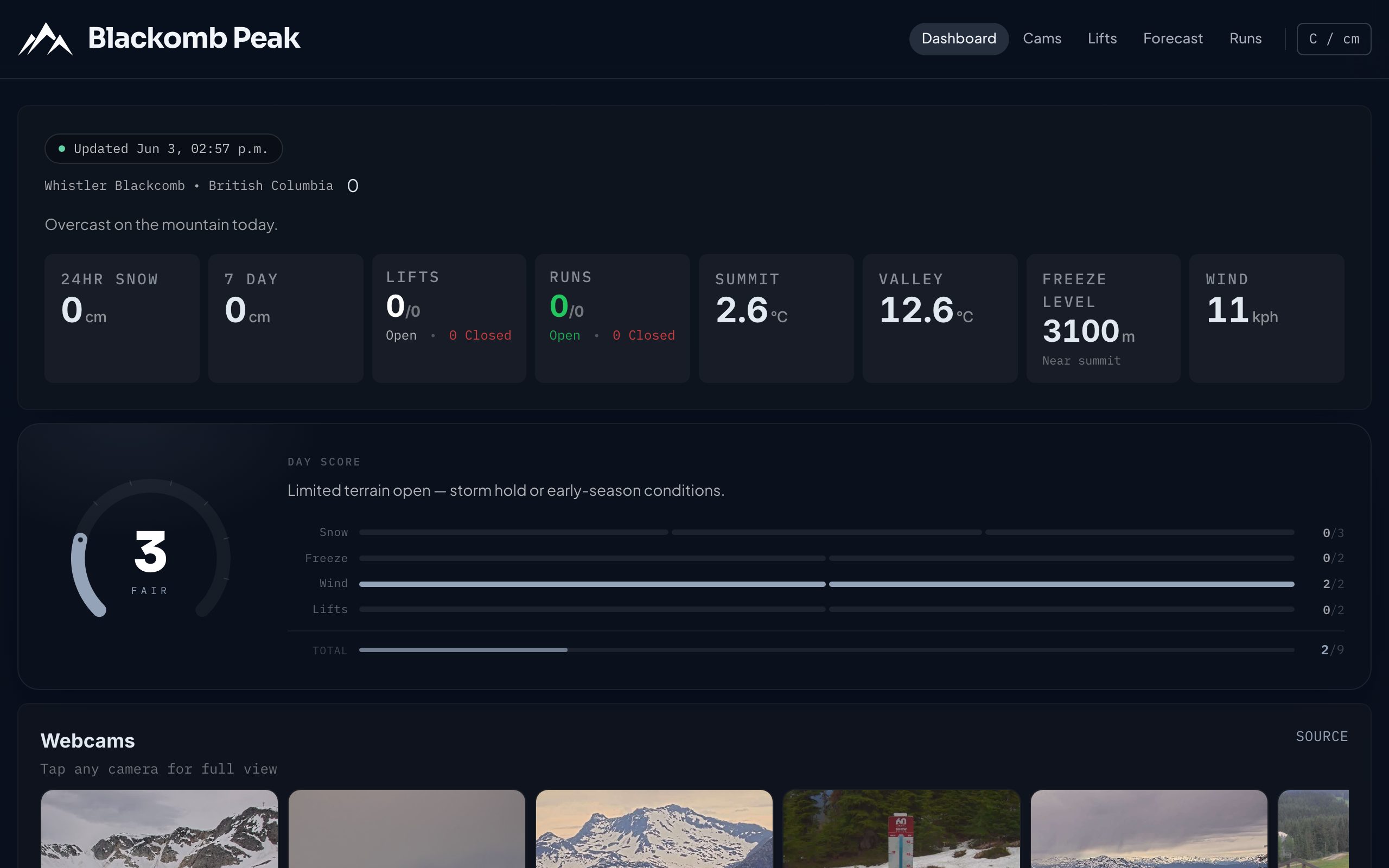Viewport: 1389px width, 868px height.
Task: Open the Dashboard tab
Action: 959,39
